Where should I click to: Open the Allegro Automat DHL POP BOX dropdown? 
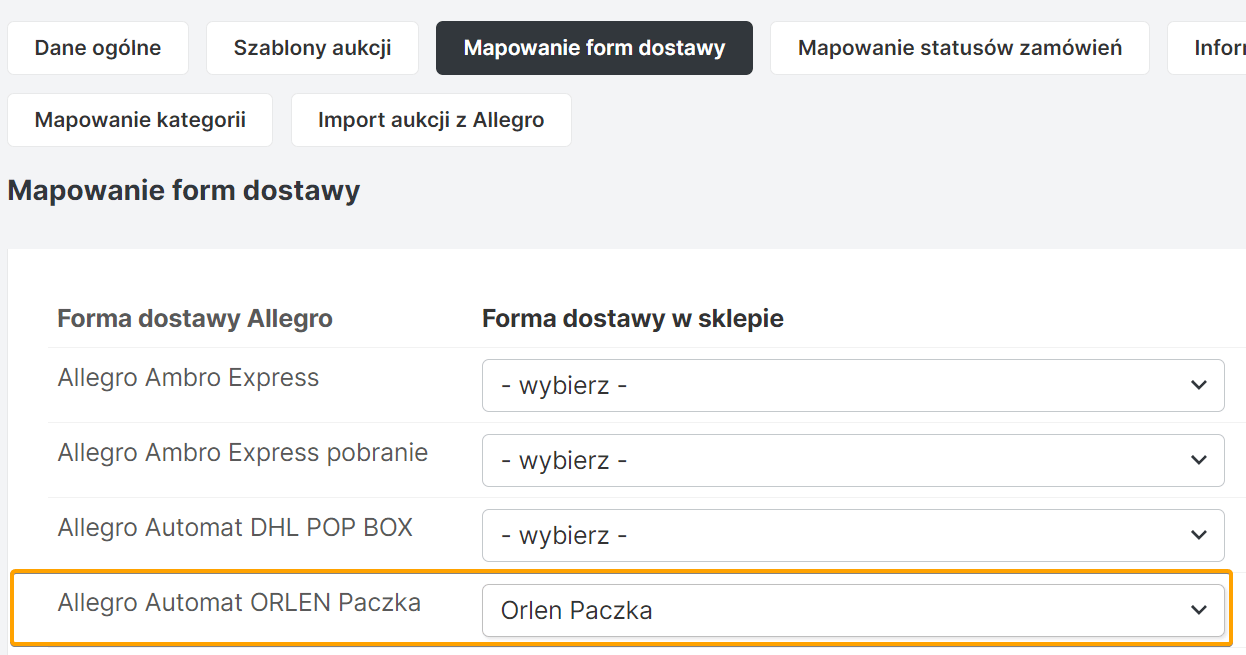(x=852, y=535)
